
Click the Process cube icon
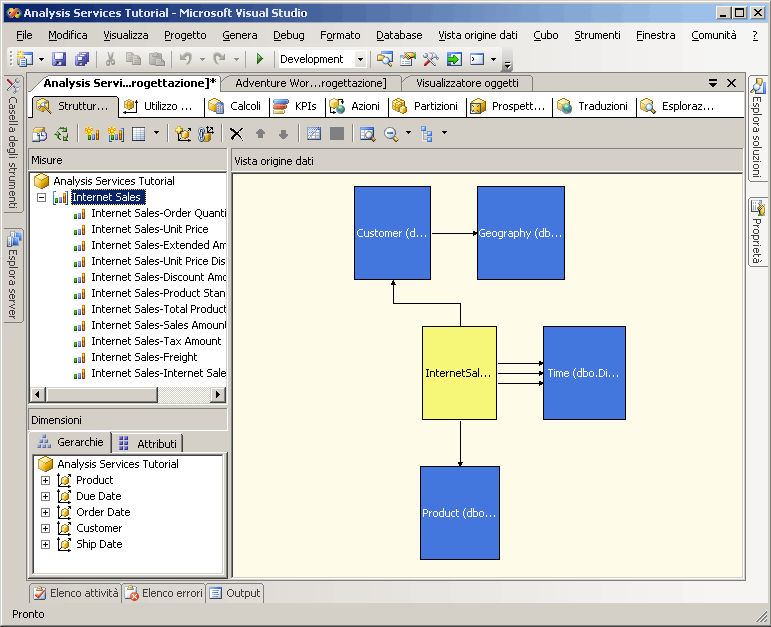[x=39, y=134]
